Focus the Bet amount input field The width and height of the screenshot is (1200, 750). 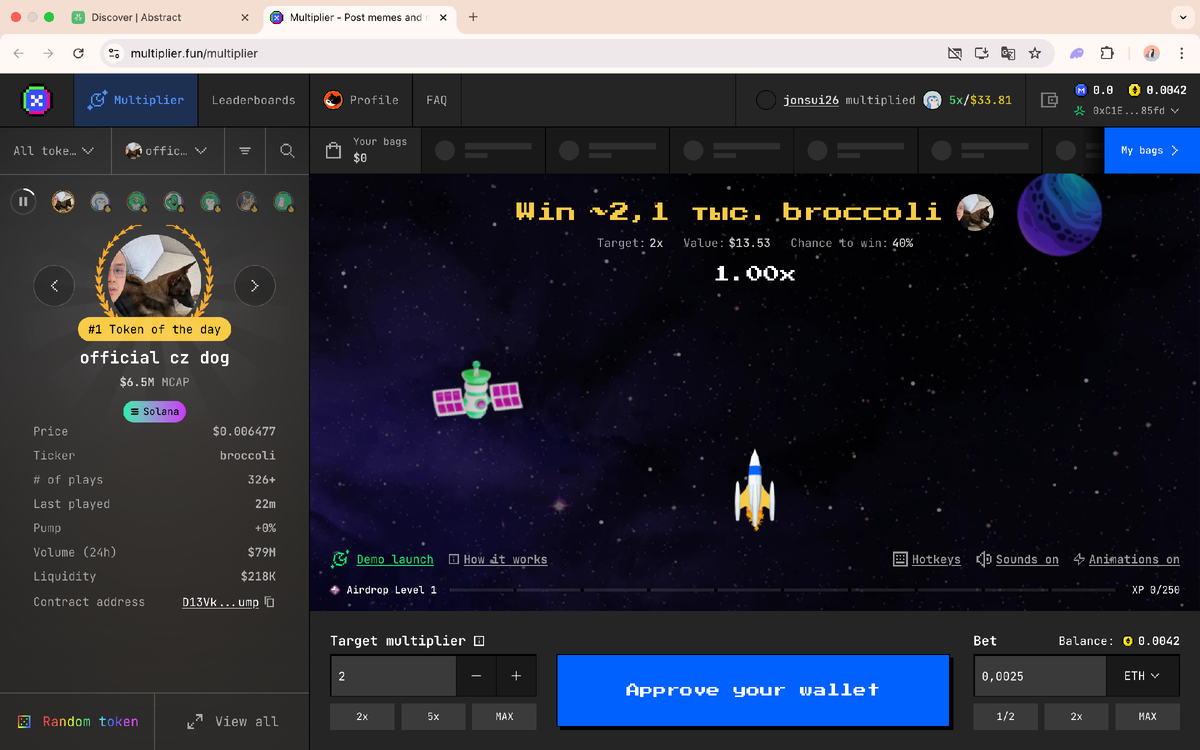pos(1040,676)
